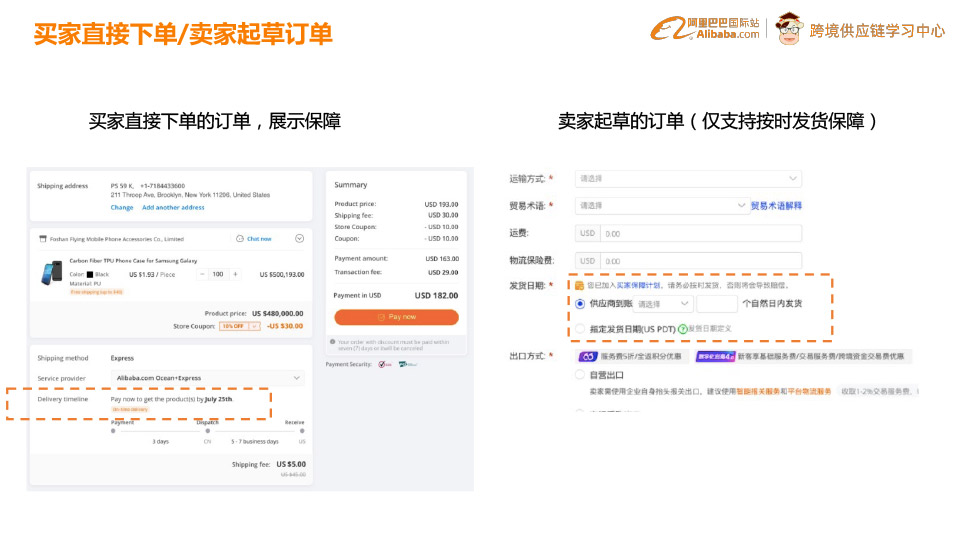Collapse the supplier order section chevron
960x540 pixels.
tap(299, 239)
